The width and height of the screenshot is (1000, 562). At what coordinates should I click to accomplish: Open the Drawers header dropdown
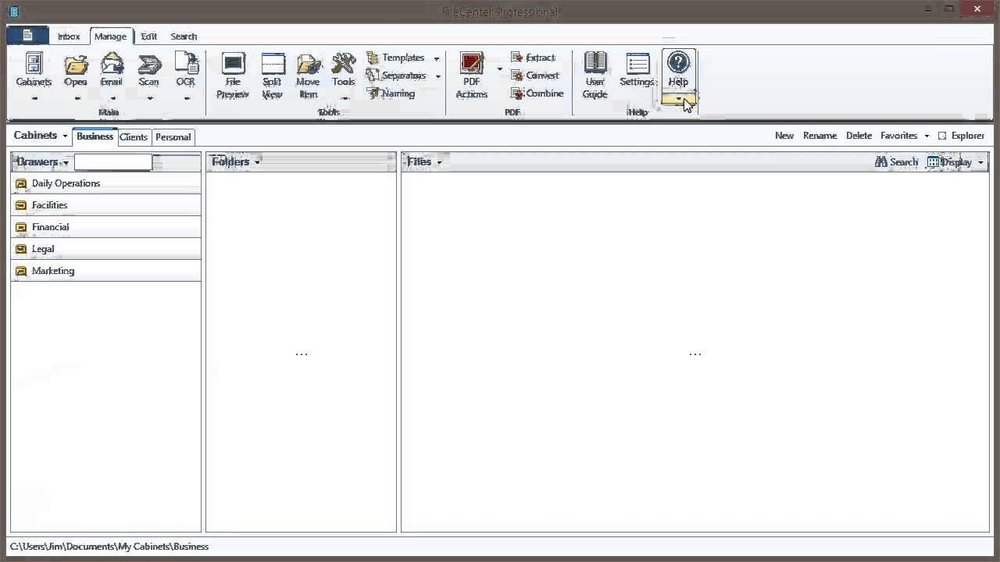(x=66, y=163)
